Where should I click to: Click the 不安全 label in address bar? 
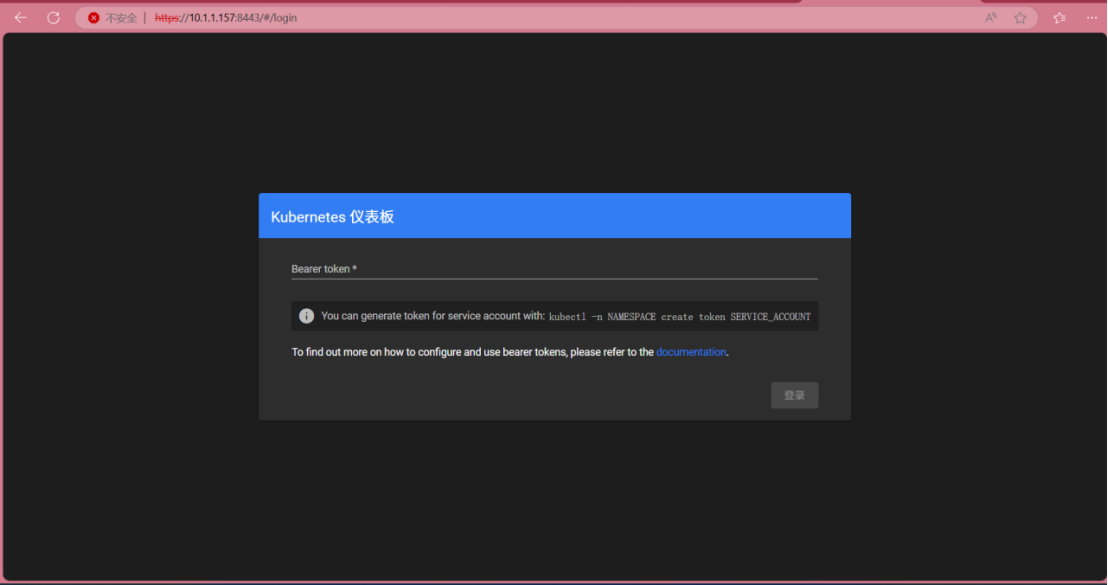click(121, 18)
